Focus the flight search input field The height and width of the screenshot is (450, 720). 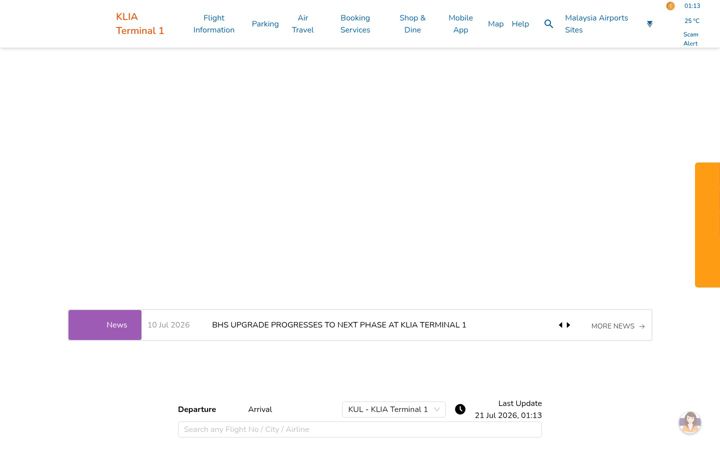click(x=360, y=430)
